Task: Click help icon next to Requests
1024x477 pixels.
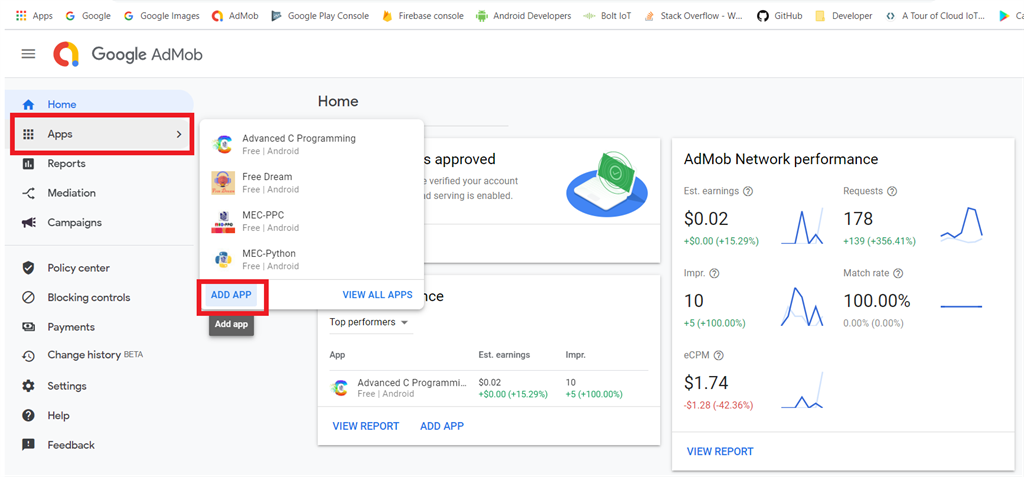Action: click(892, 191)
